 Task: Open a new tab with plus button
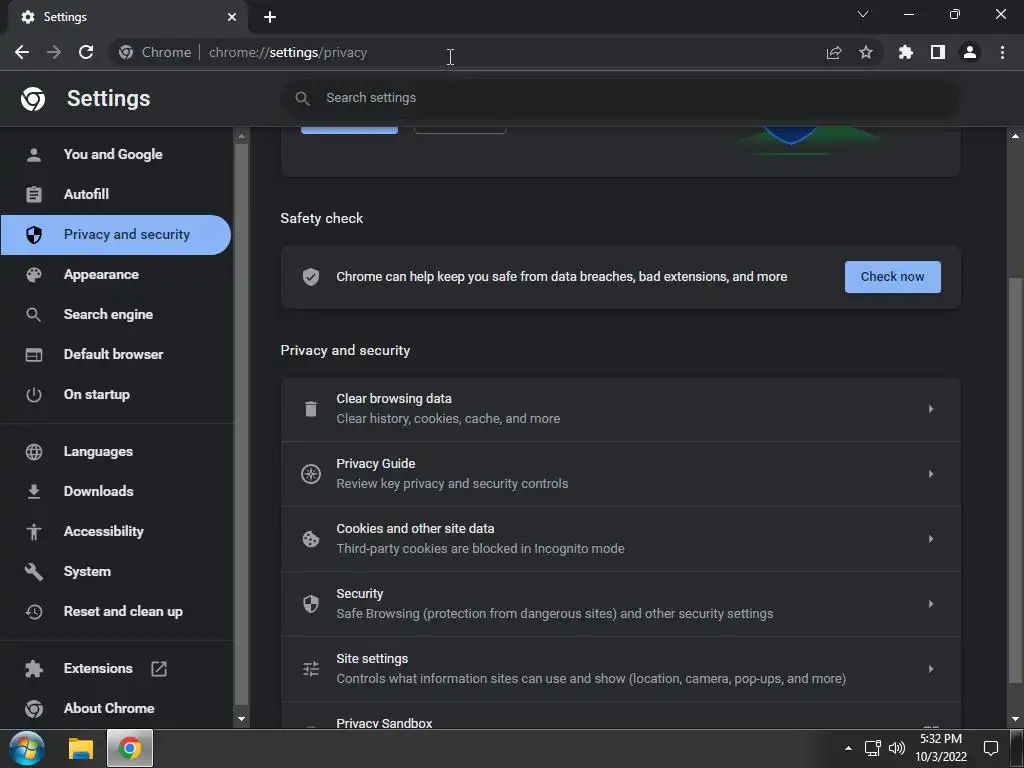[270, 17]
